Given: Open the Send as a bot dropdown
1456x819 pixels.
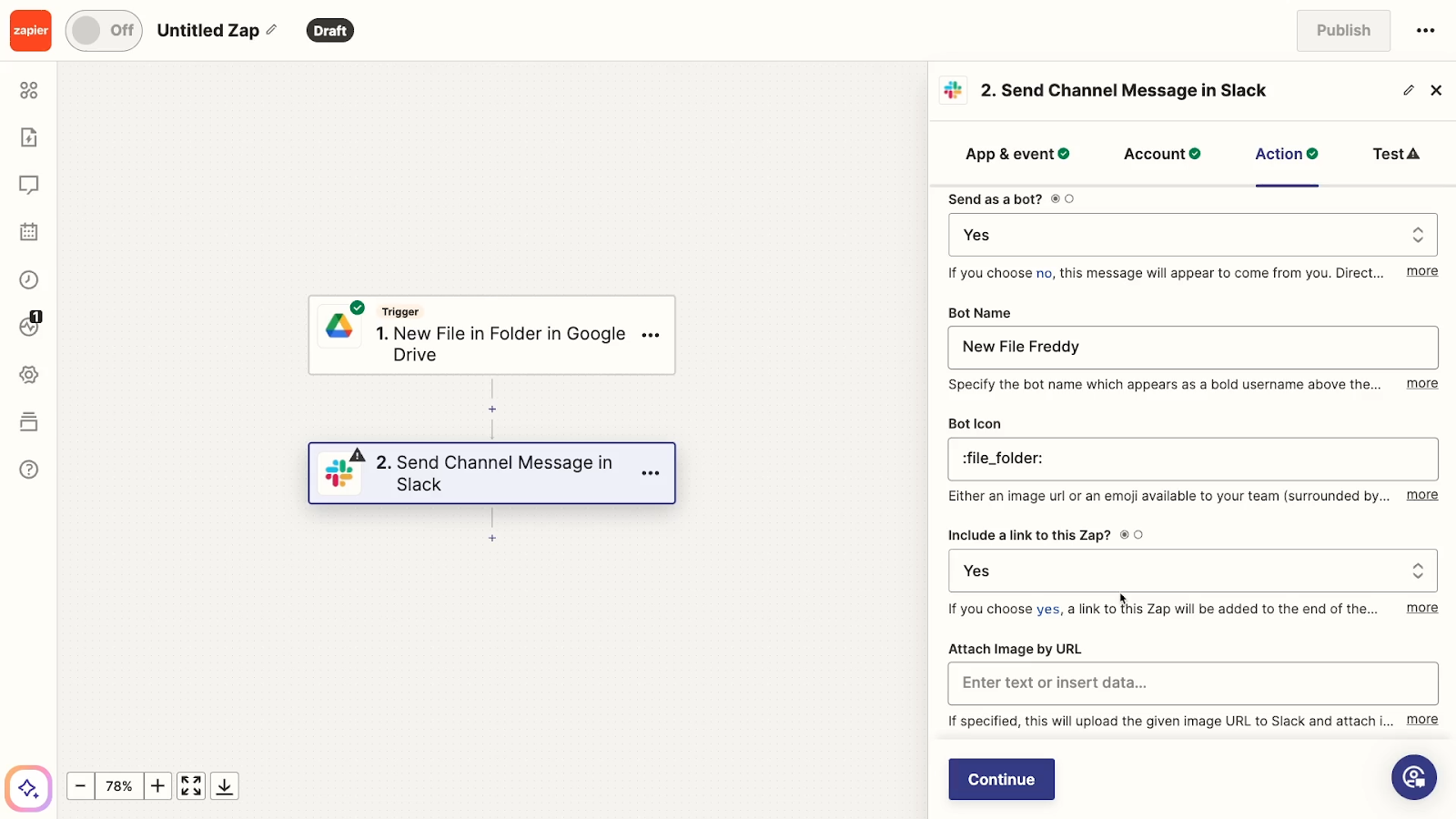Looking at the screenshot, I should (x=1193, y=235).
